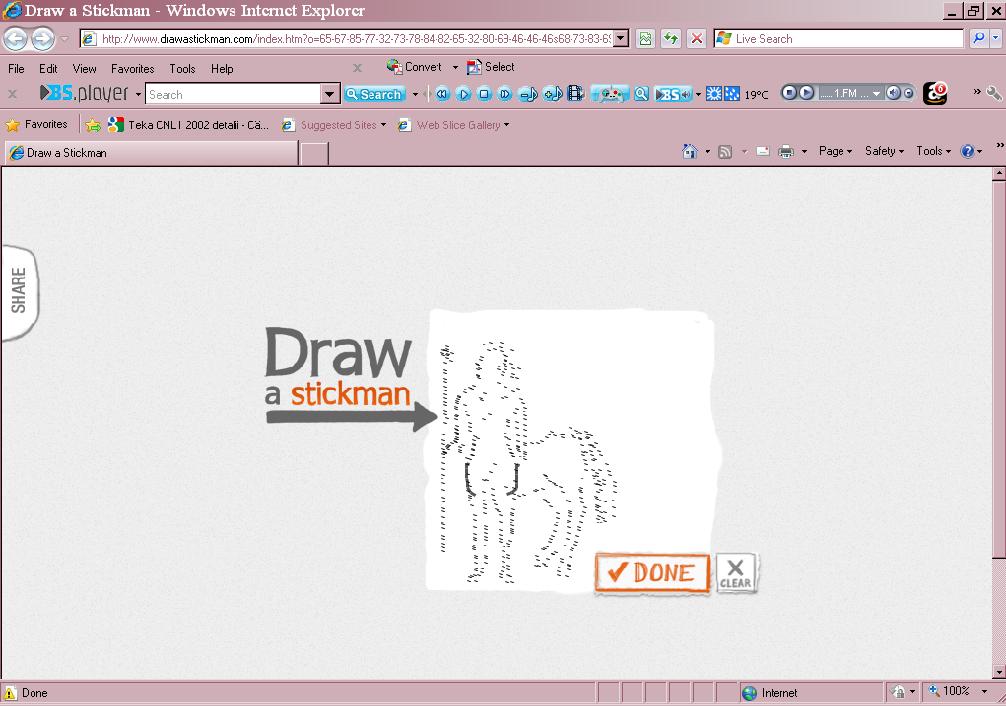Open a new blank tab

tap(314, 154)
